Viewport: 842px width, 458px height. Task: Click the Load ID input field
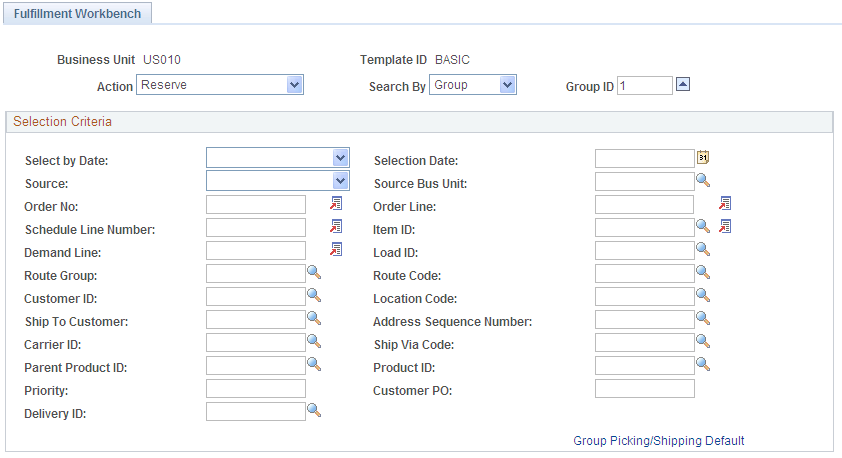[644, 251]
